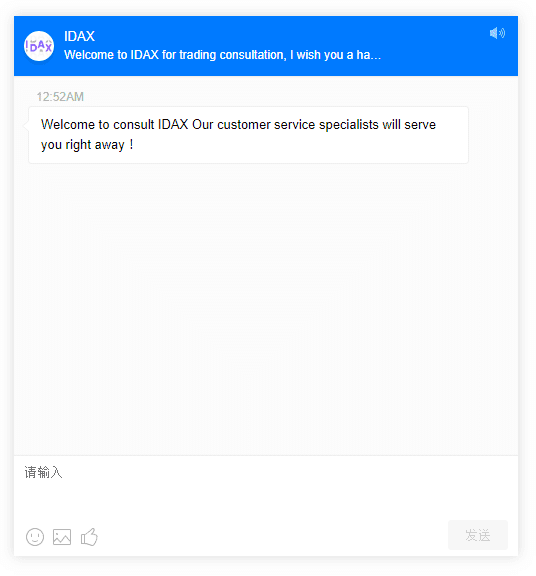
Task: Click blank toolbar space beside thumbs-up icon
Action: click(x=272, y=537)
